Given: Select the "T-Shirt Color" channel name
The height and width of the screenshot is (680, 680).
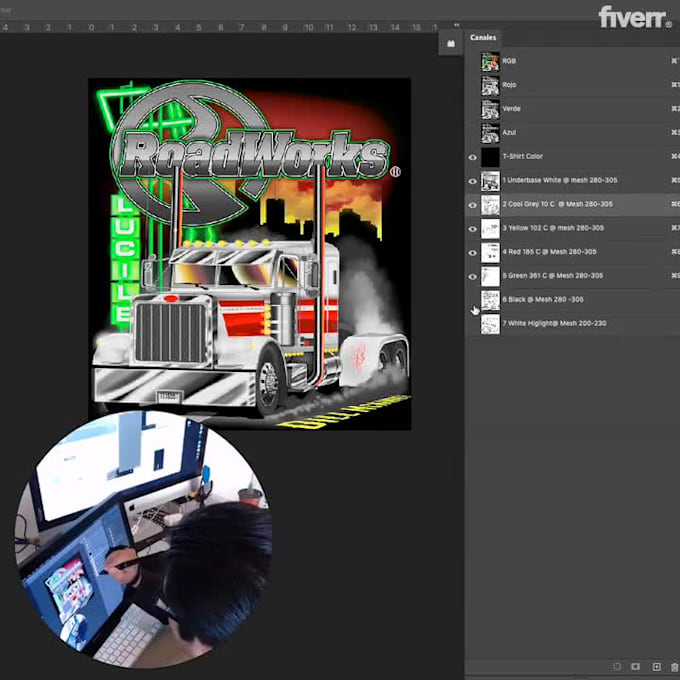Looking at the screenshot, I should pyautogui.click(x=523, y=156).
